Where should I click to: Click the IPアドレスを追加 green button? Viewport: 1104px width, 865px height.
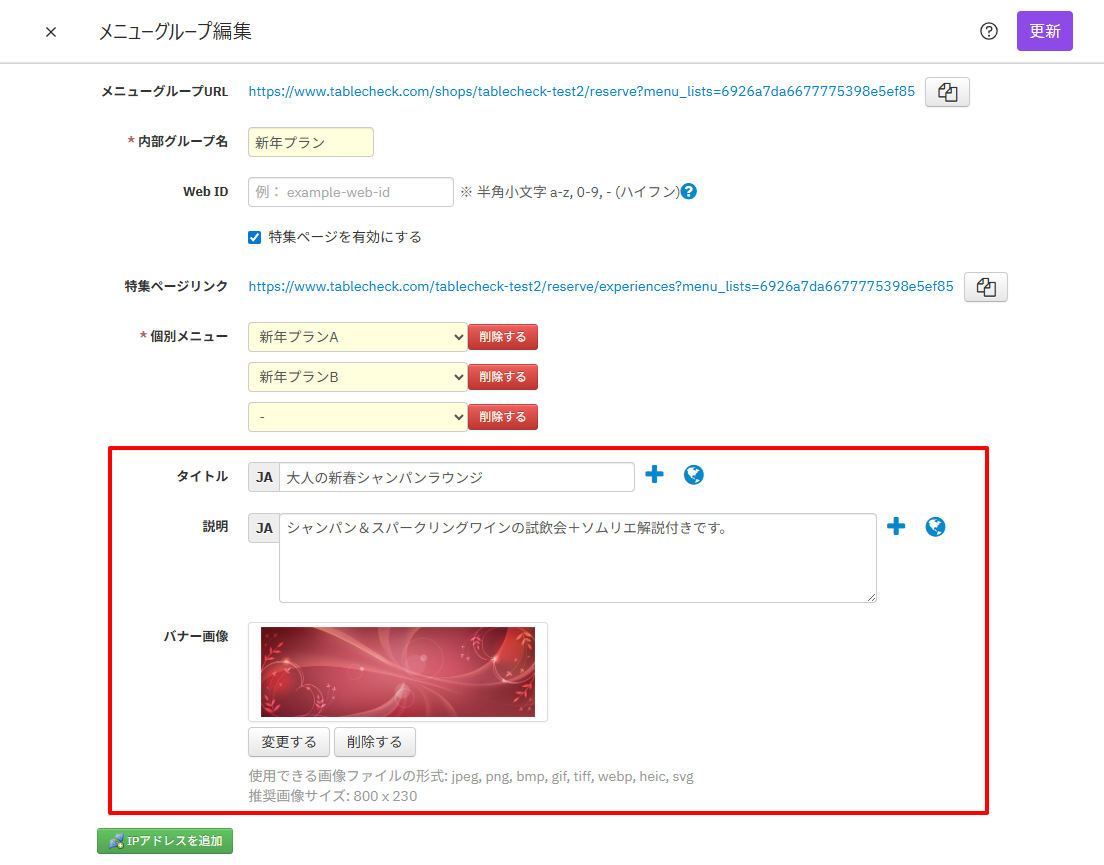(165, 841)
